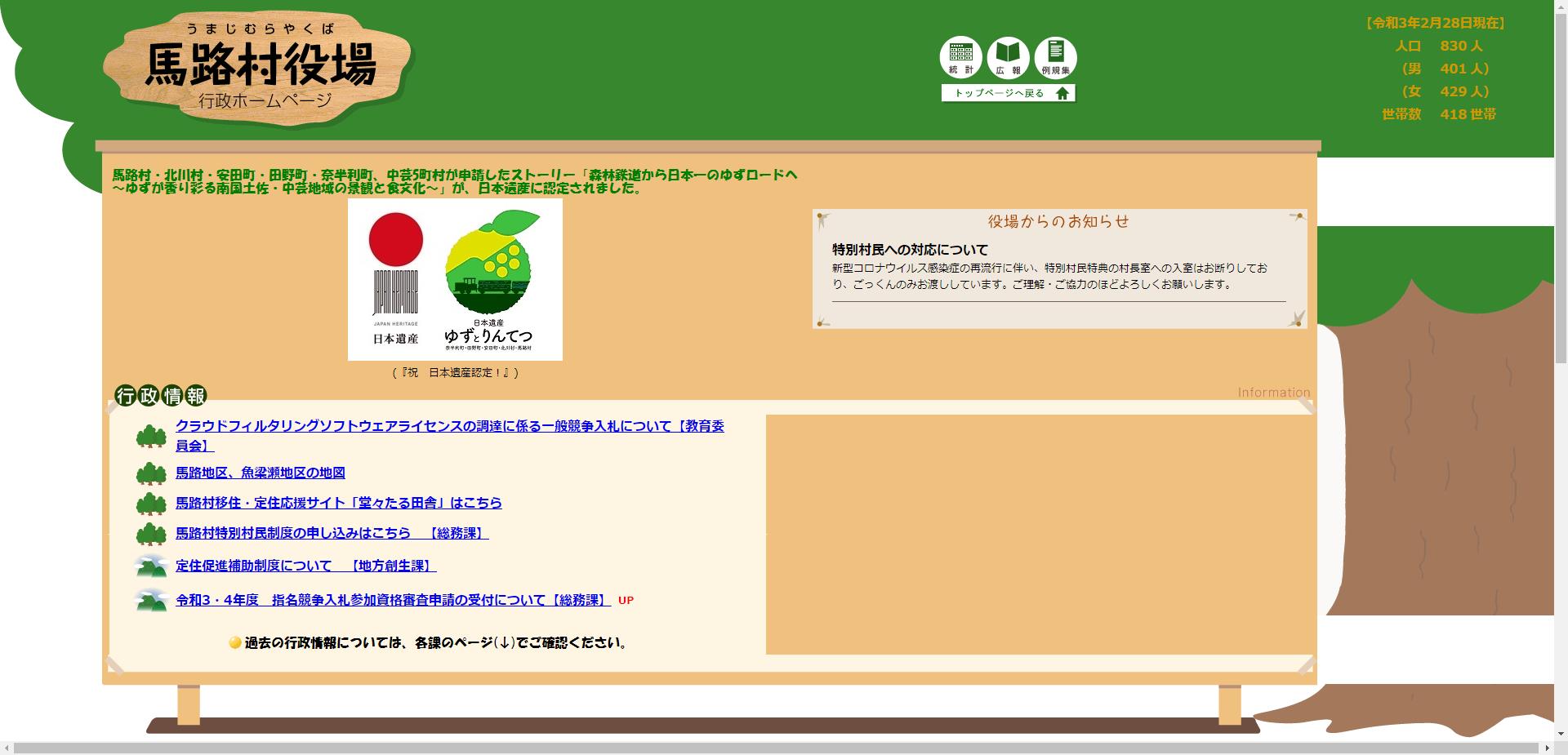Click the horizontal scrollbar right arrow

click(x=1546, y=748)
